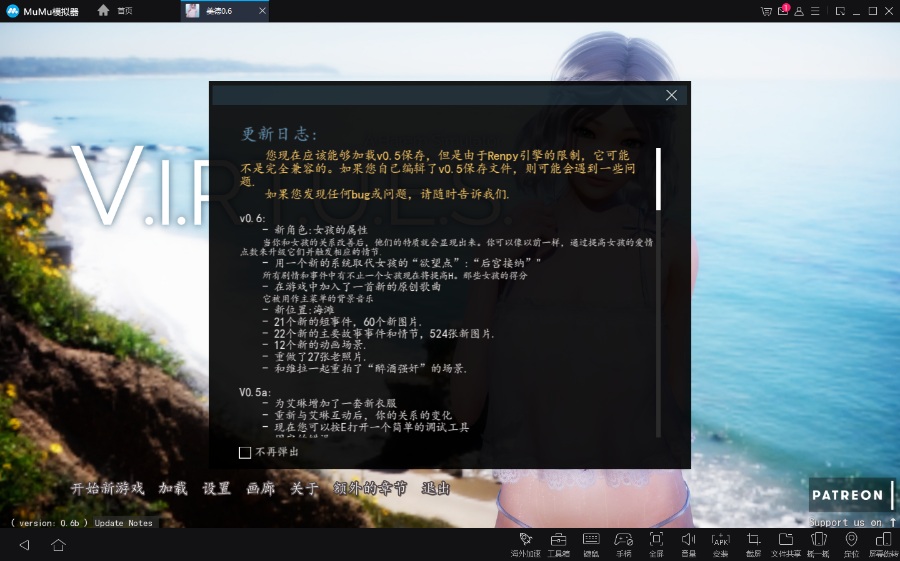
Task: Open the 加载 load menu
Action: [x=173, y=489]
